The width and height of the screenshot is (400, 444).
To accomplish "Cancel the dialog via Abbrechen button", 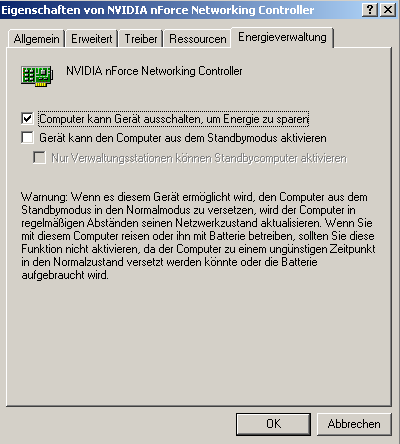I will click(x=354, y=424).
